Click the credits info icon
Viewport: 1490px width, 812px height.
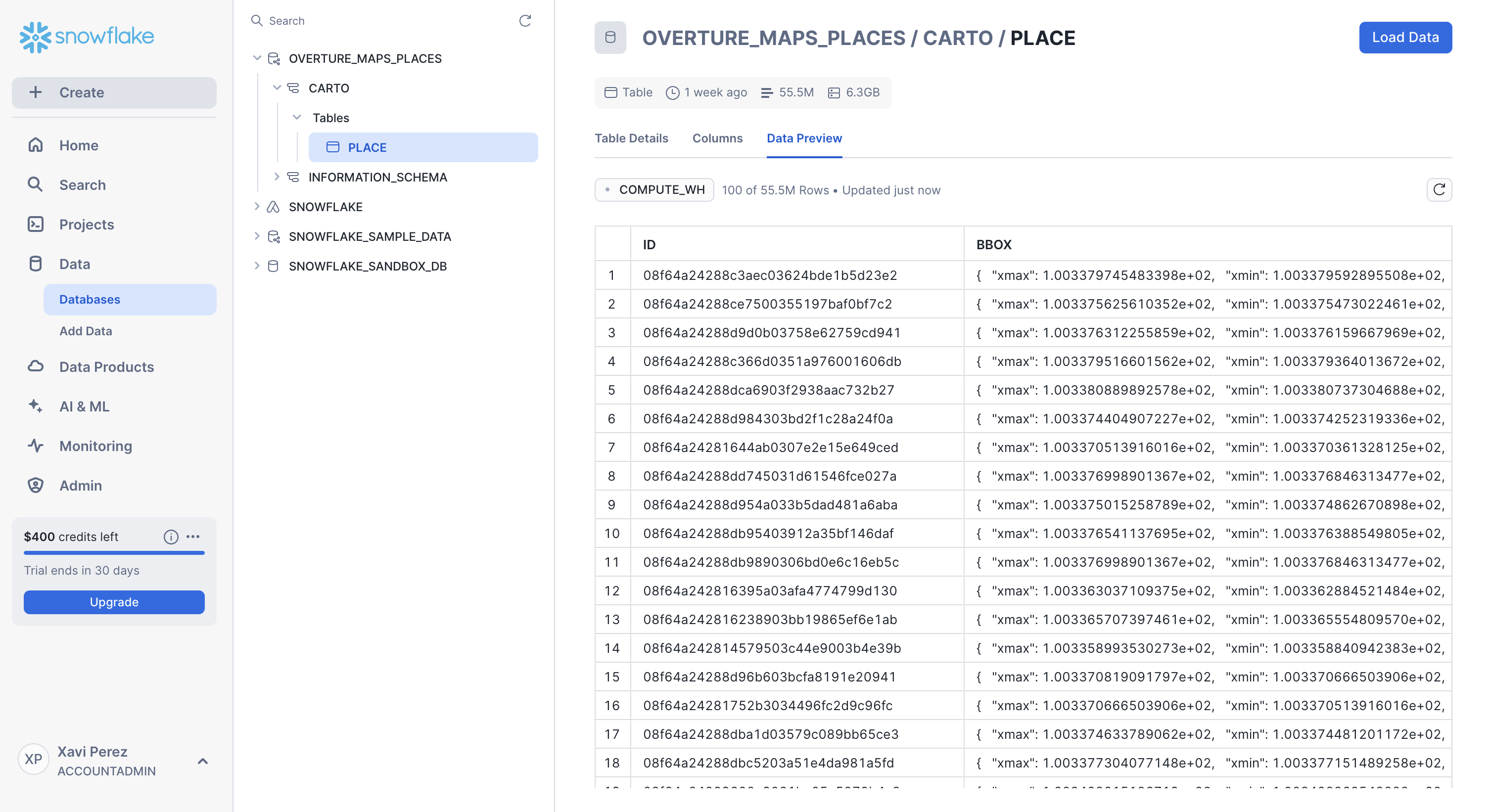tap(171, 537)
